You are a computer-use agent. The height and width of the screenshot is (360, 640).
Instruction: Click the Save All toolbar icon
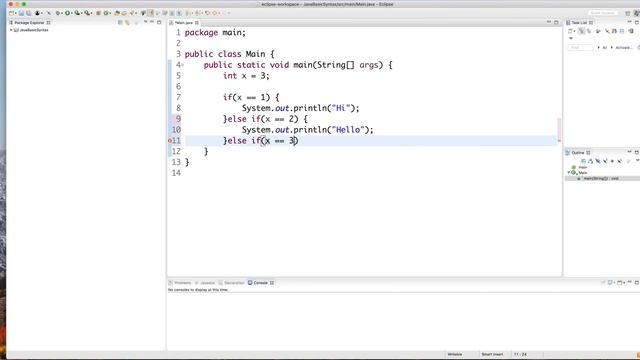(29, 13)
